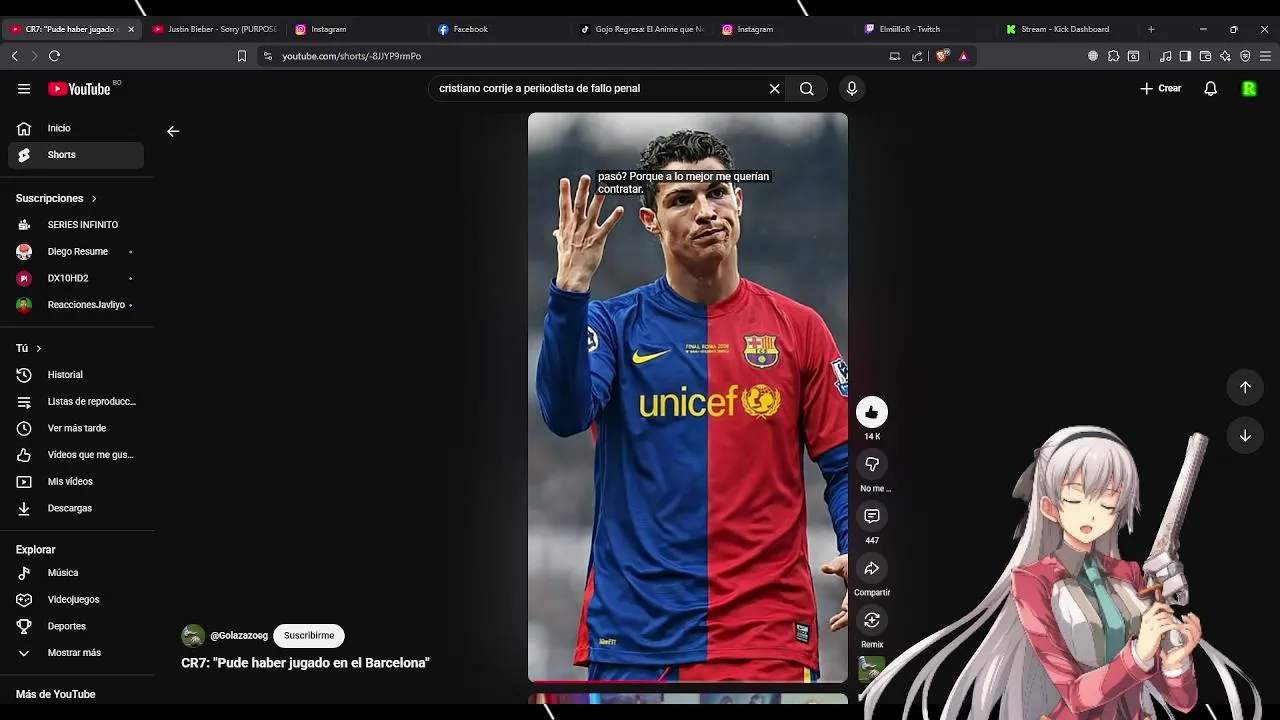The height and width of the screenshot is (720, 1280).
Task: Open Música in Explorar
Action: (x=76, y=573)
